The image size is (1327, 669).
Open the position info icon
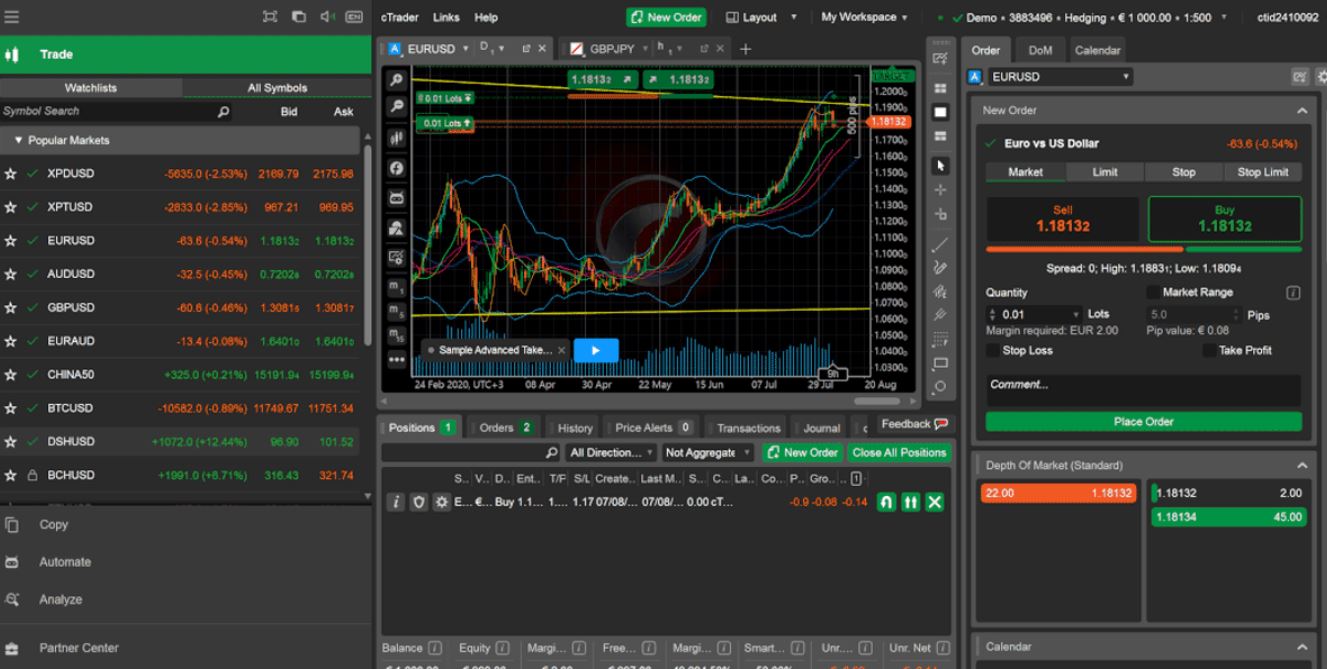tap(395, 502)
